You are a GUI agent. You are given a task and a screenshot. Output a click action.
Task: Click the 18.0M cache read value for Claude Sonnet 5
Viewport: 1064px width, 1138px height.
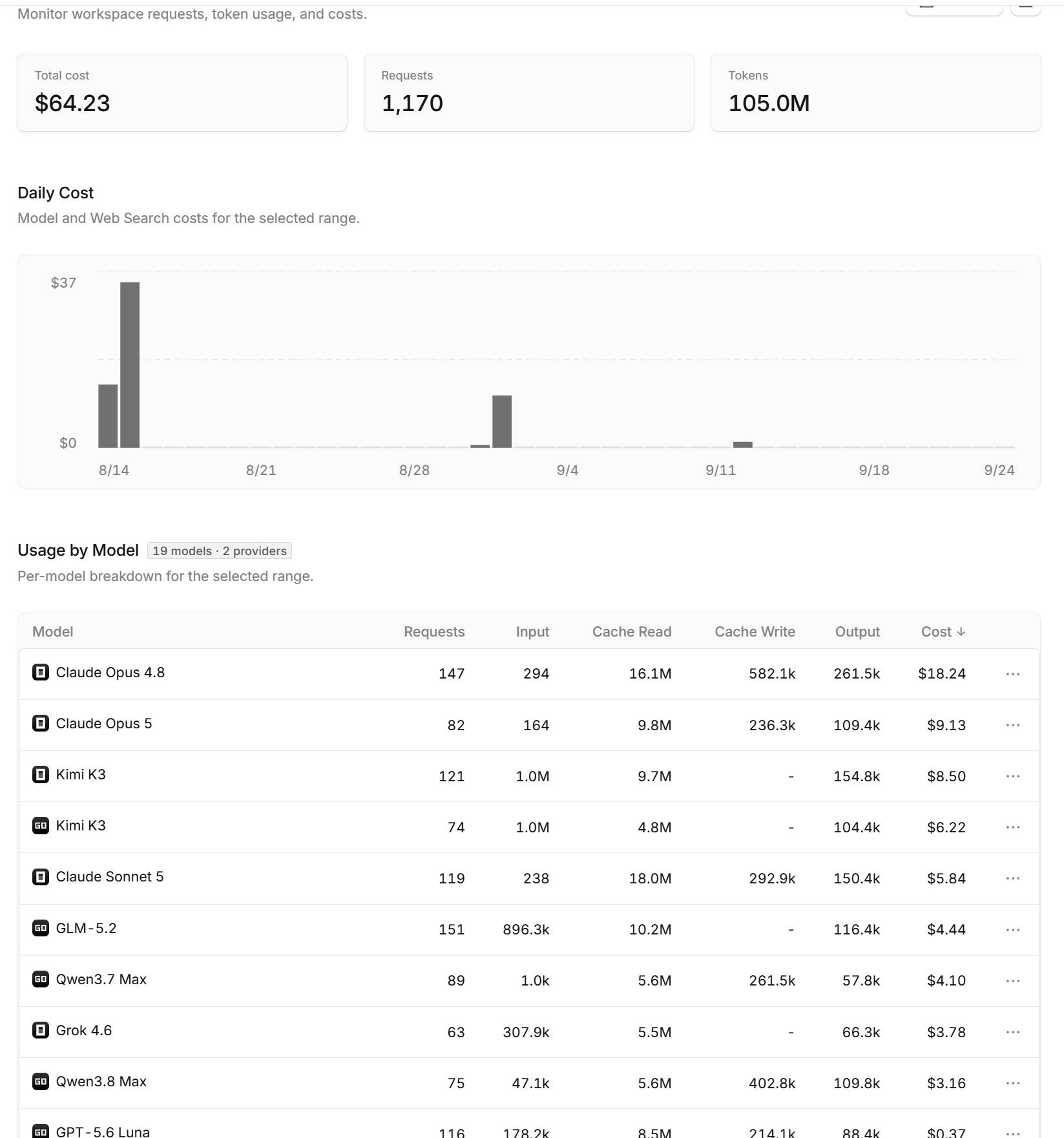[651, 878]
